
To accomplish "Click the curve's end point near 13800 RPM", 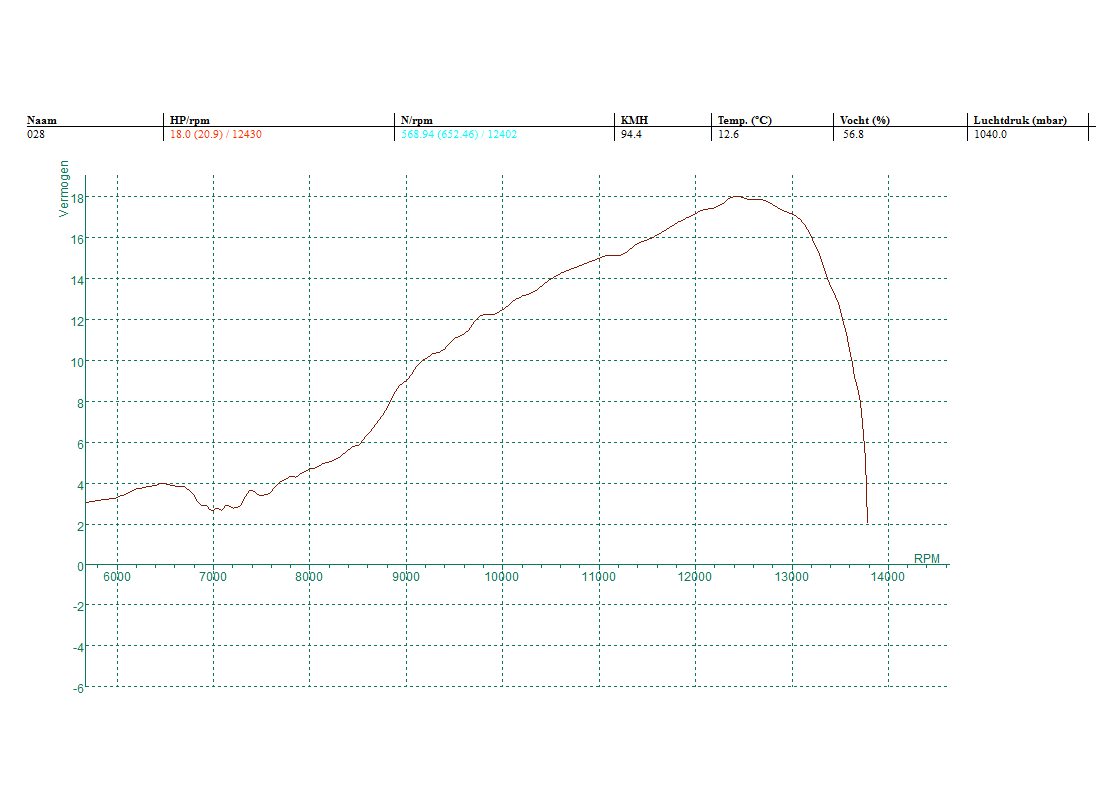I will [867, 521].
